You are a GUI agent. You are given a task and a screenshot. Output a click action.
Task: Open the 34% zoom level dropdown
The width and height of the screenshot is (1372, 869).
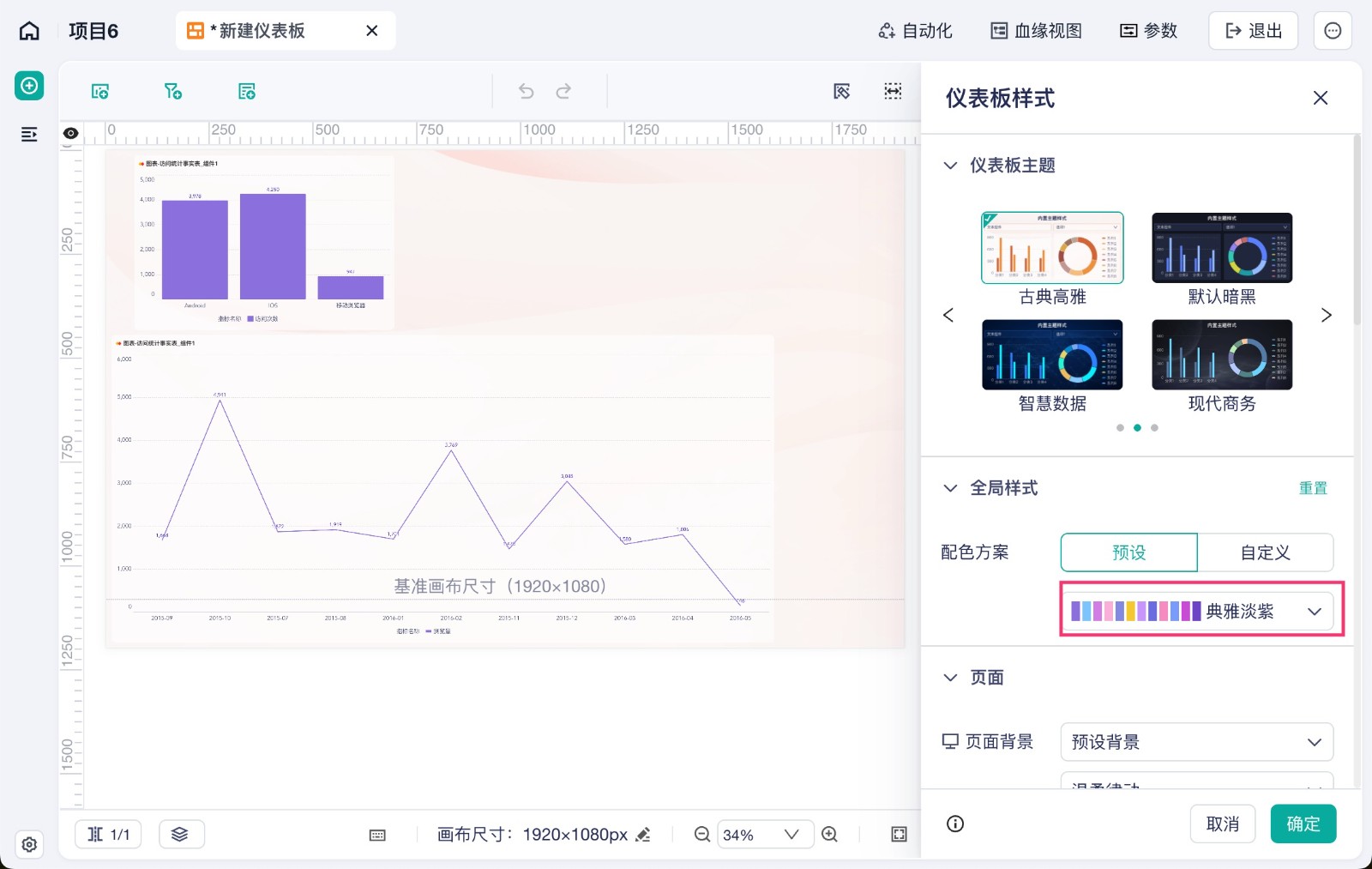(x=764, y=834)
